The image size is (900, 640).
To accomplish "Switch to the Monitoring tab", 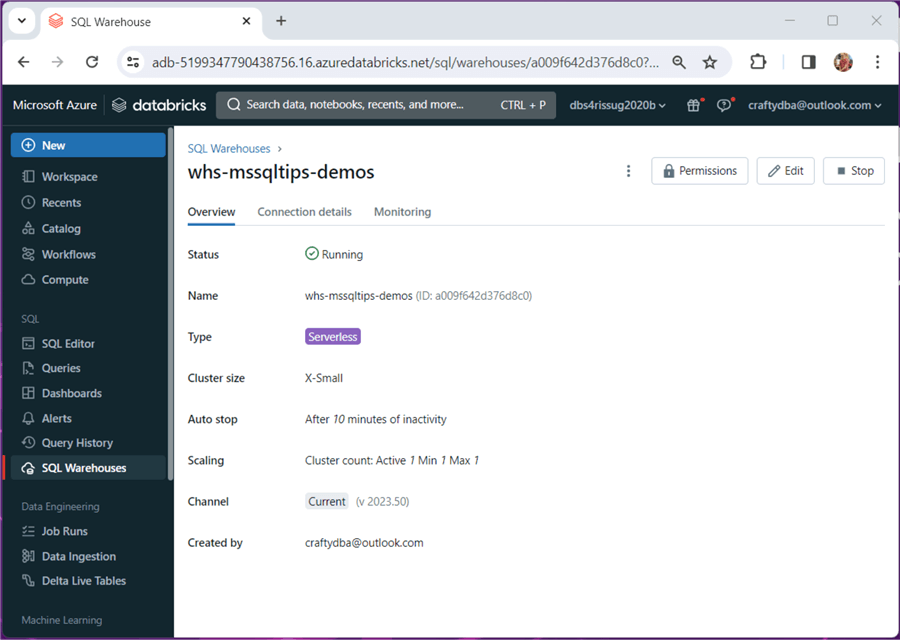I will coord(402,212).
